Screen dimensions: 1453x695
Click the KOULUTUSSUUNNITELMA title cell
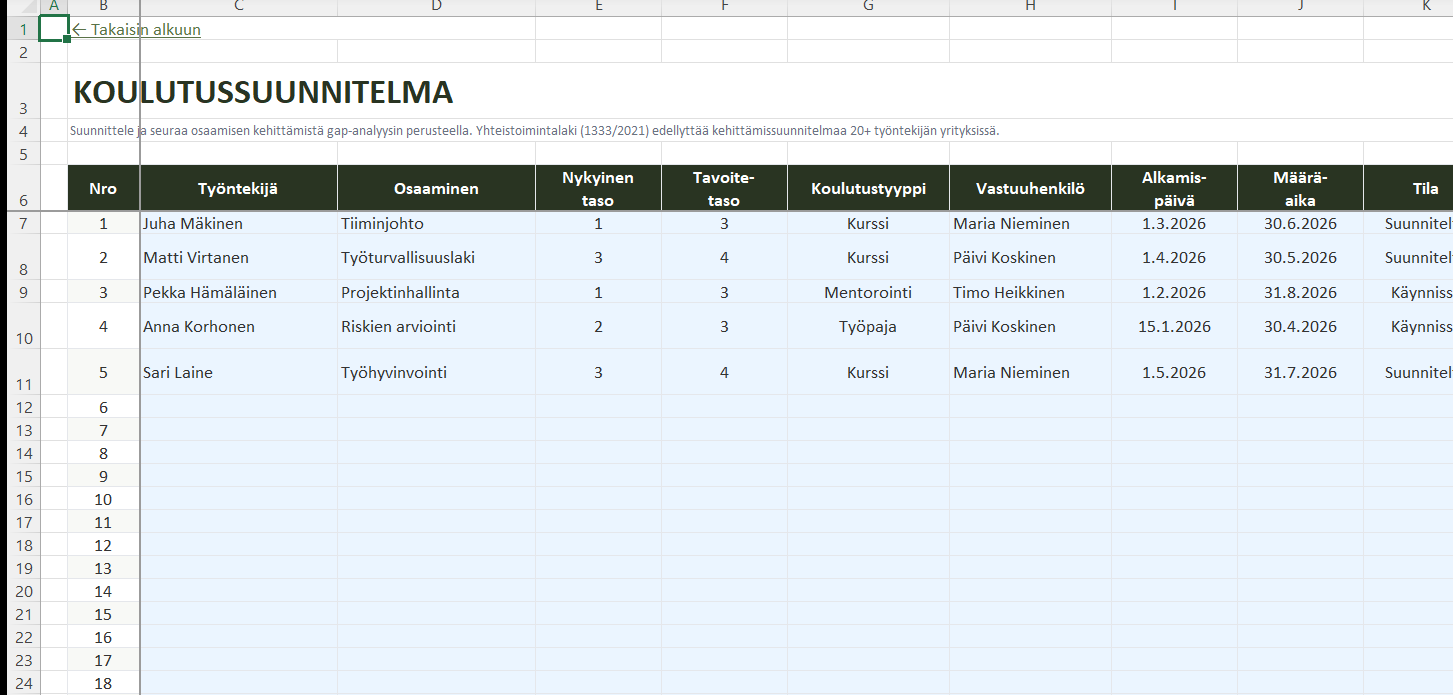(x=263, y=92)
